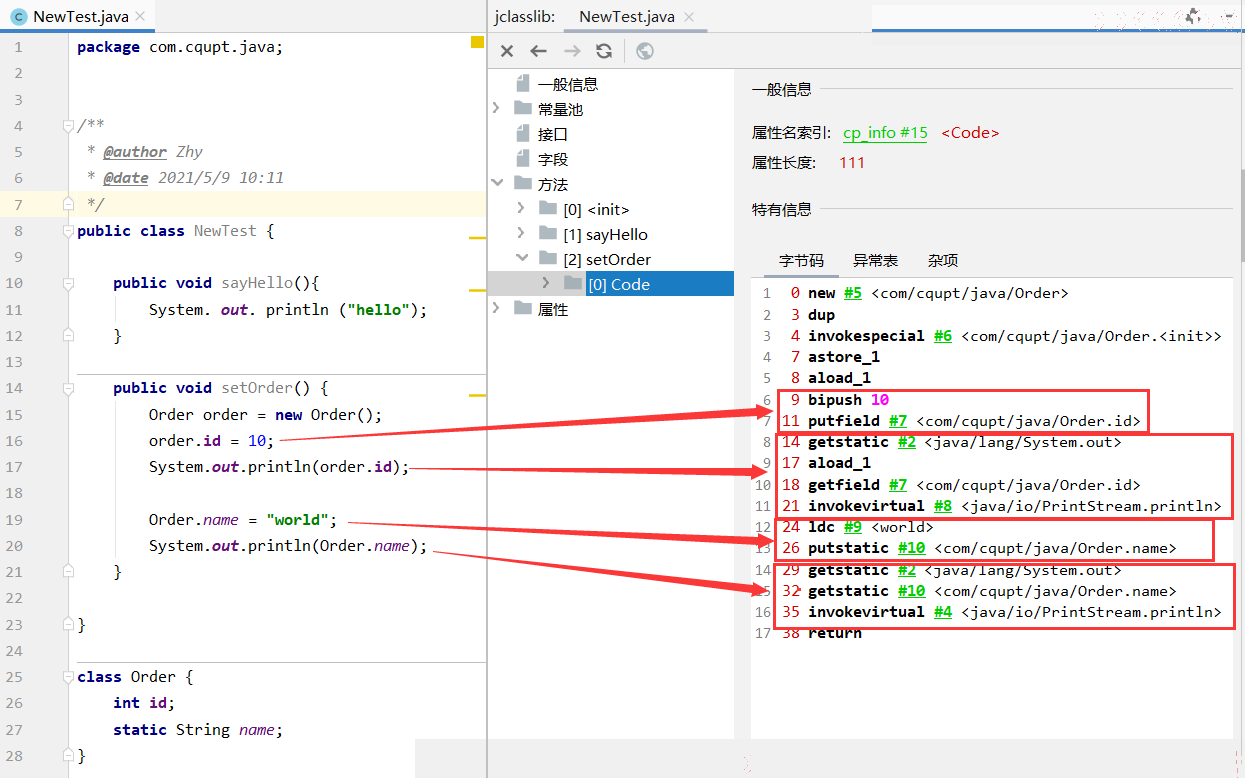Close the jclasslib NewTest.java tab
This screenshot has width=1245, height=778.
690,16
